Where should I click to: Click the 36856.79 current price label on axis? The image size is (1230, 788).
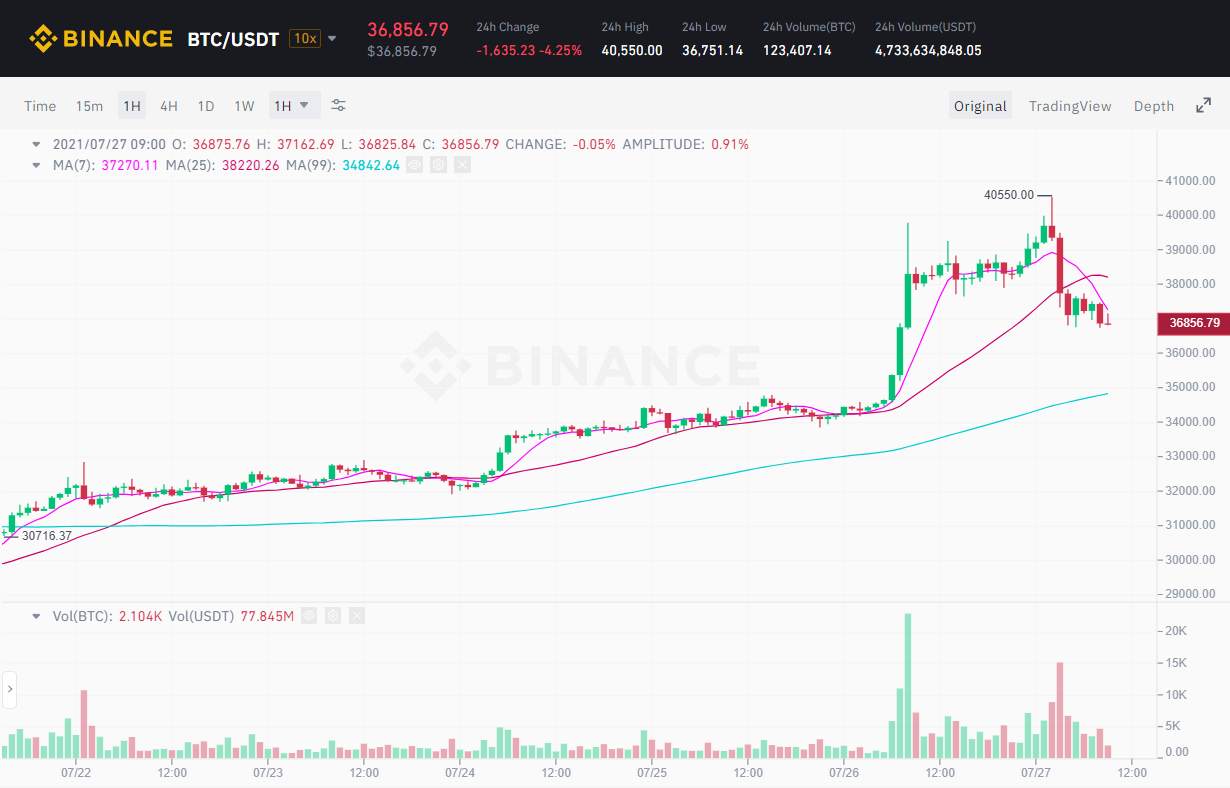click(x=1193, y=323)
